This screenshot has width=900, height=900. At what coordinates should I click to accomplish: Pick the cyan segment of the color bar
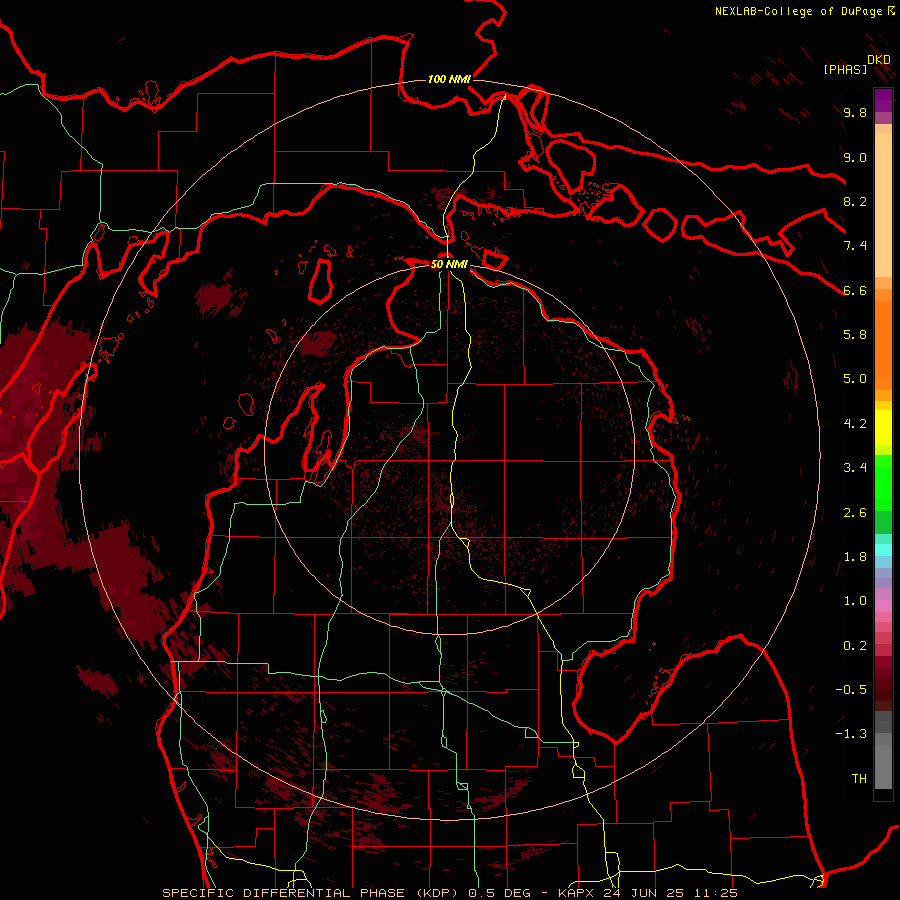click(883, 550)
